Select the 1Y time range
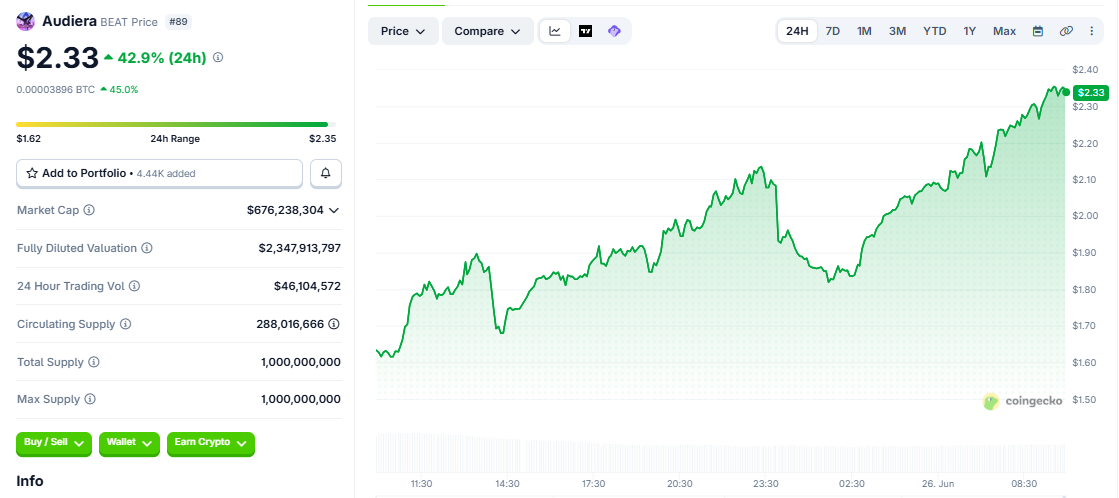This screenshot has height=498, width=1119. (969, 31)
